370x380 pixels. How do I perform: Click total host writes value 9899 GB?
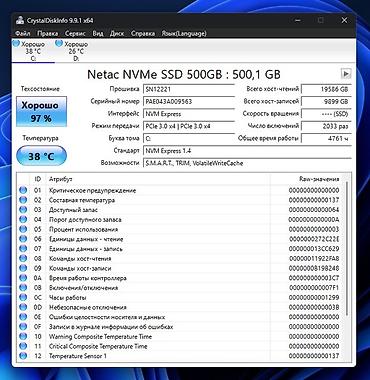click(326, 102)
